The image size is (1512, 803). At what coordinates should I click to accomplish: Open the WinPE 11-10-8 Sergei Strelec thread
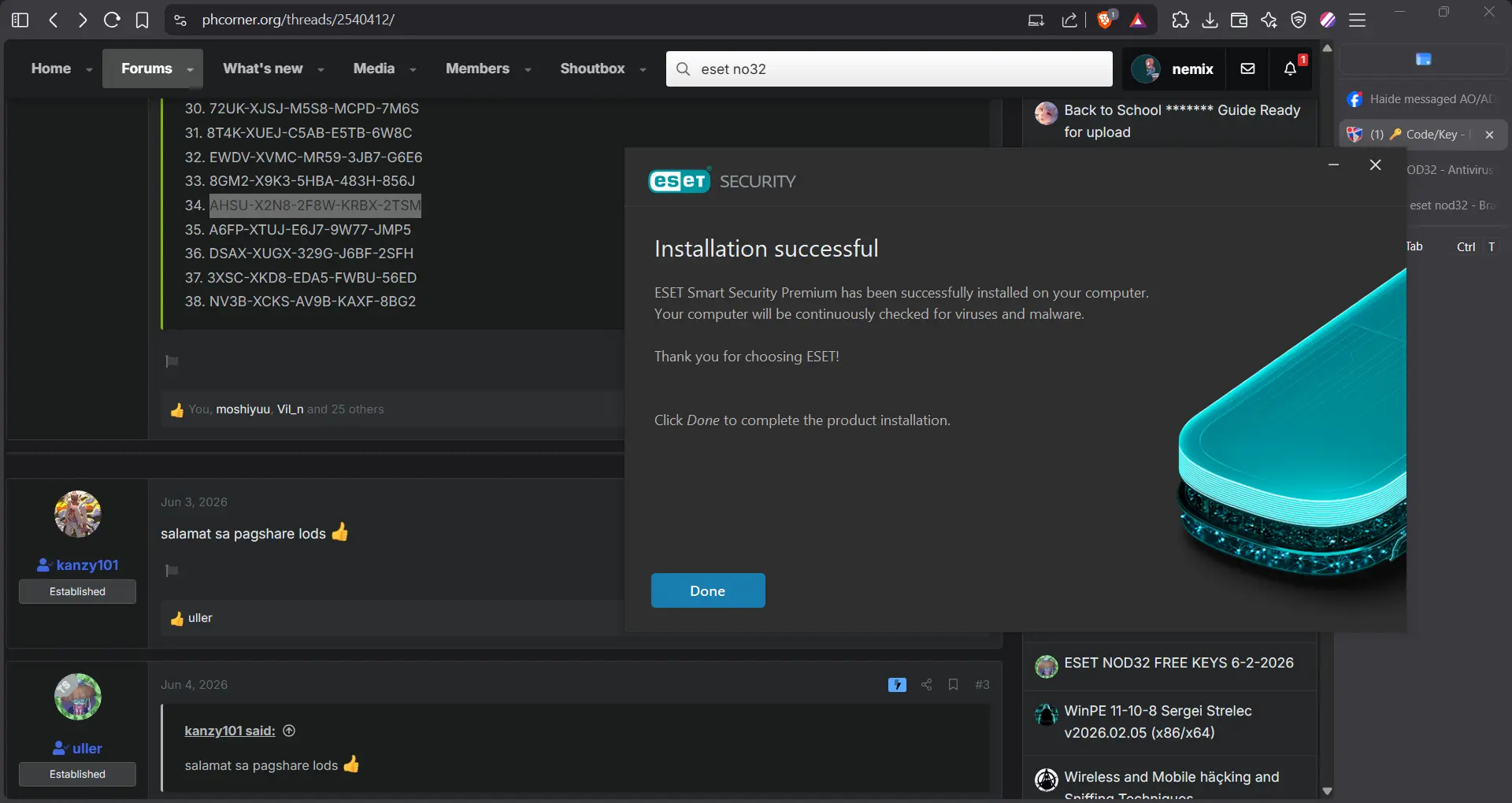point(1158,722)
